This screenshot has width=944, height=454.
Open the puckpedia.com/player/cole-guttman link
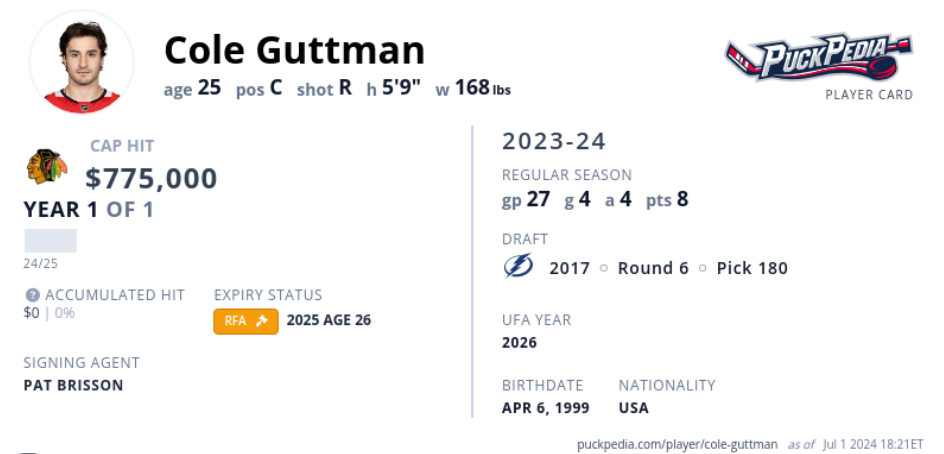677,444
